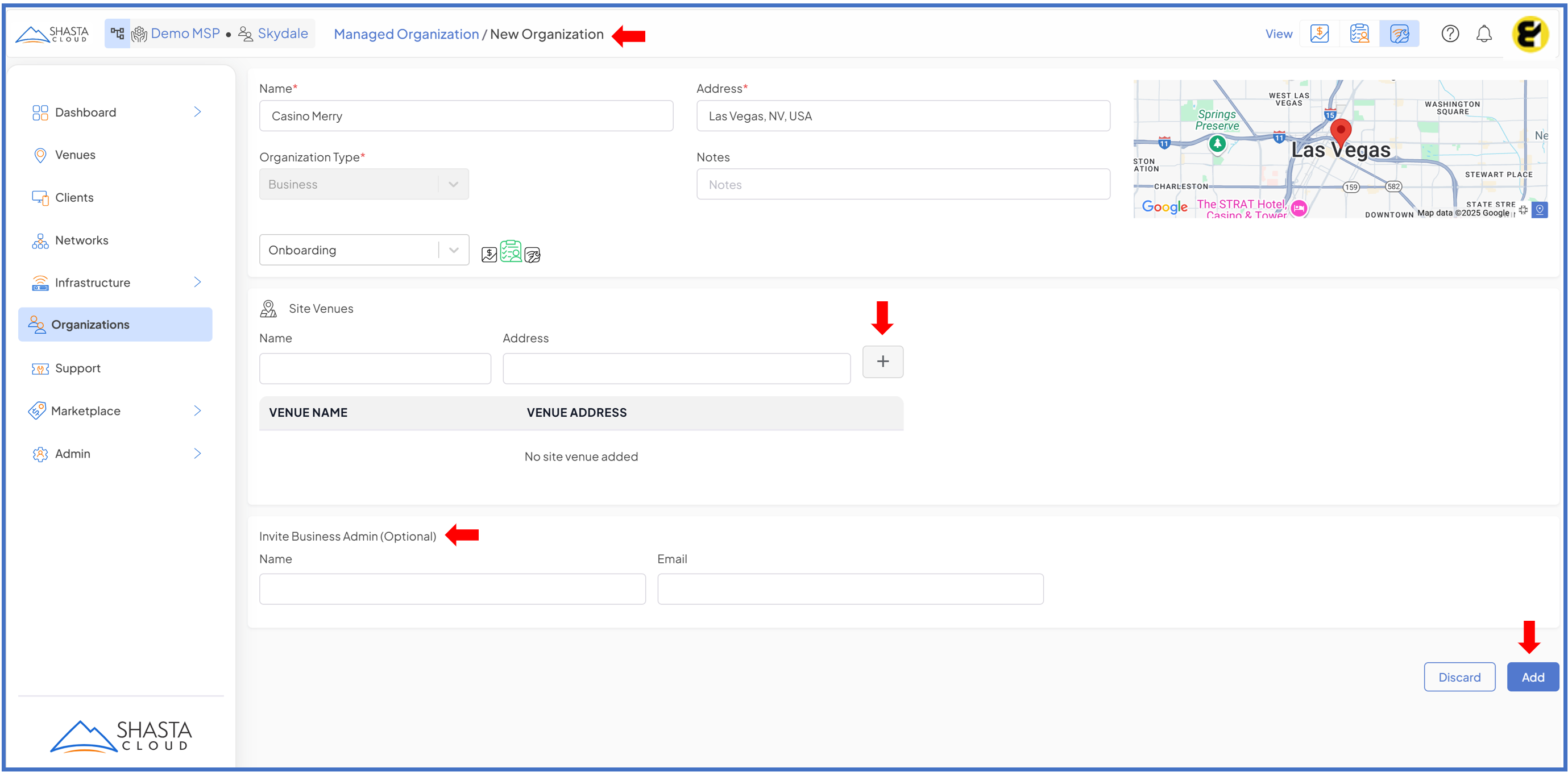Click the red Las Vegas map pin
Viewport: 1568px width, 772px height.
[x=1341, y=131]
